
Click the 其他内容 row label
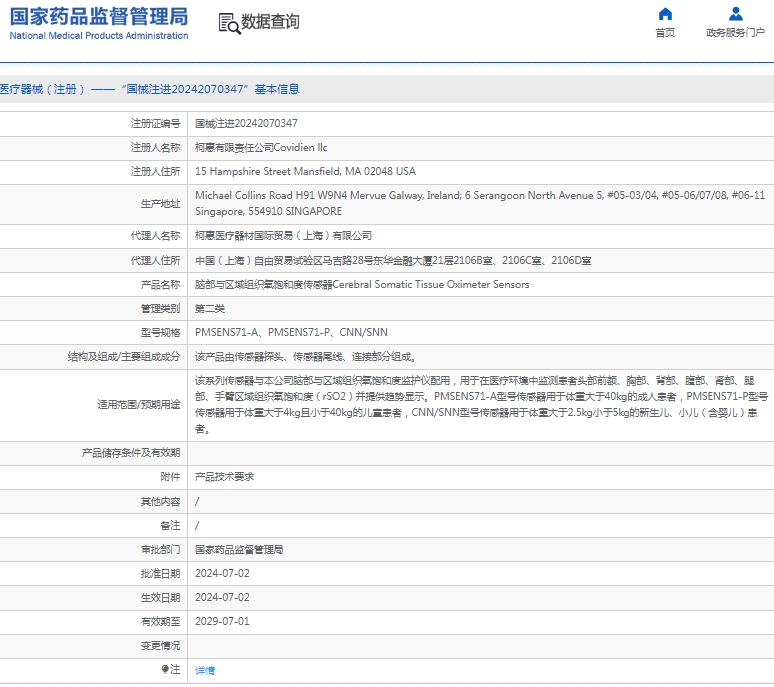pyautogui.click(x=160, y=501)
